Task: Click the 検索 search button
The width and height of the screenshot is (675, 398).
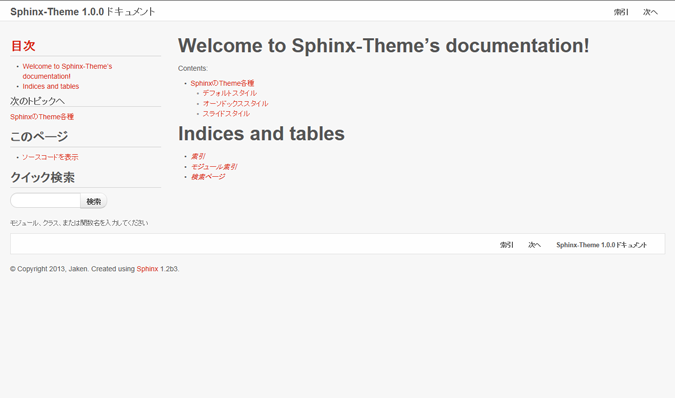Action: (93, 201)
